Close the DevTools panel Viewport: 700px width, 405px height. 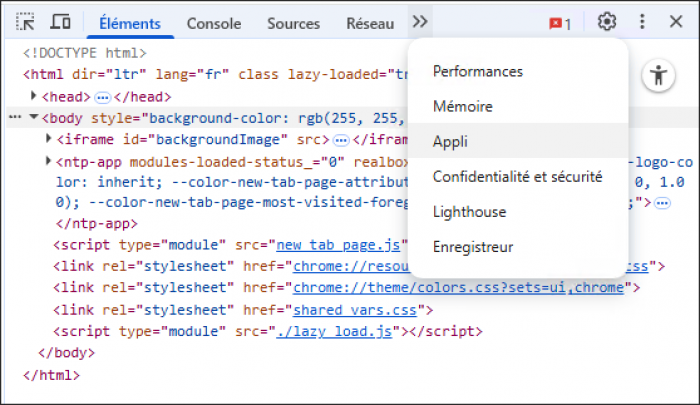(x=676, y=22)
